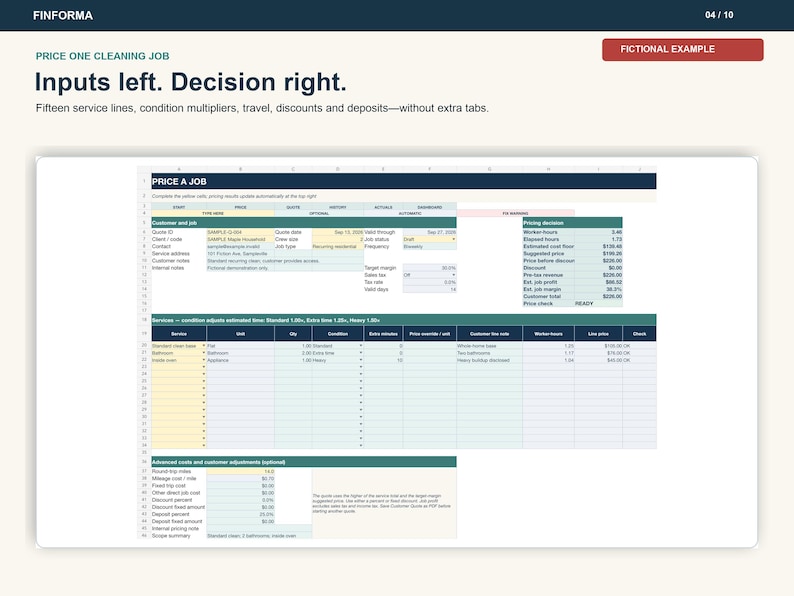Go to the PRICE navigation link

tap(241, 207)
